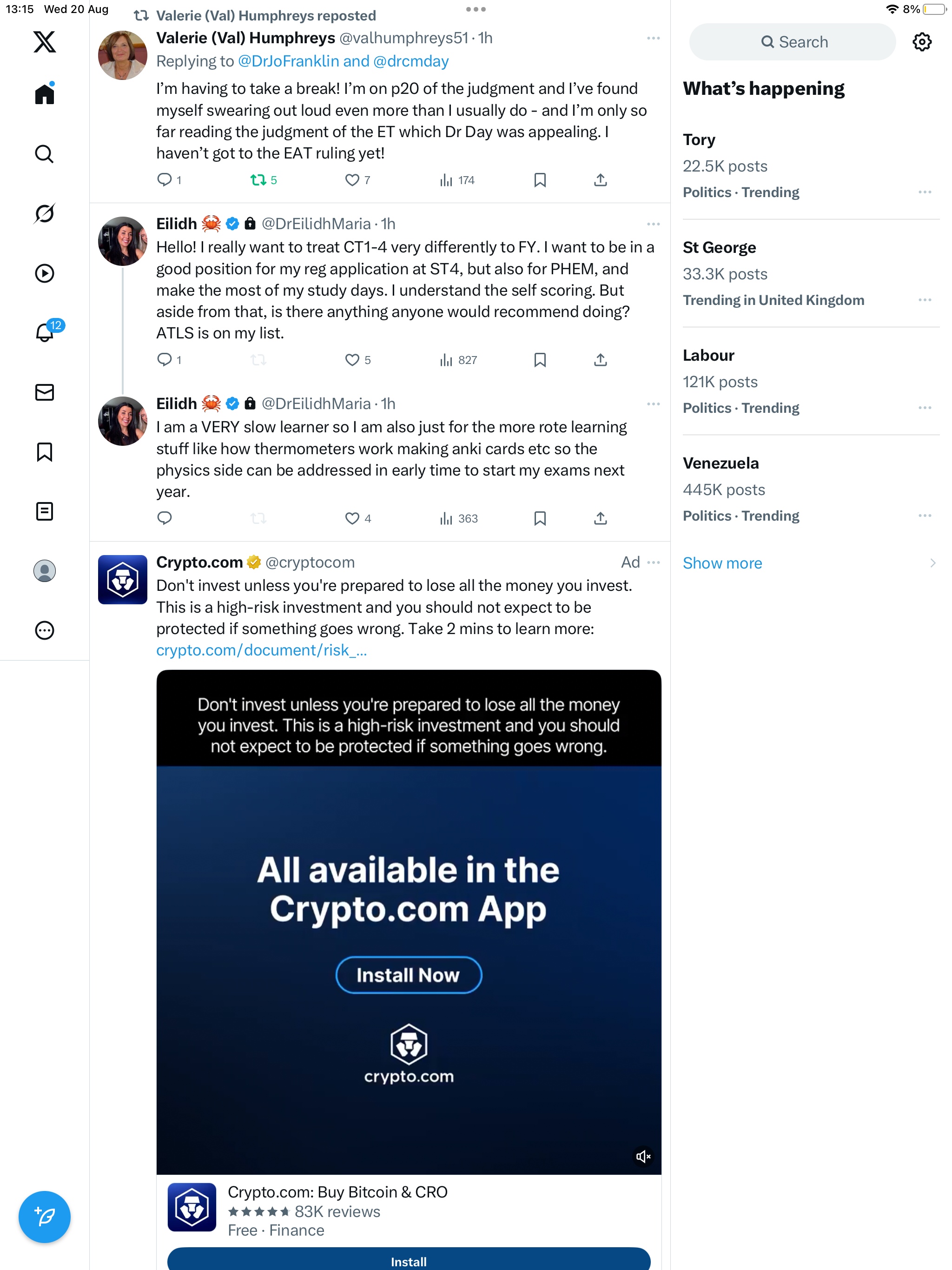
Task: Click the crypto.com/document/risk link
Action: click(x=261, y=650)
